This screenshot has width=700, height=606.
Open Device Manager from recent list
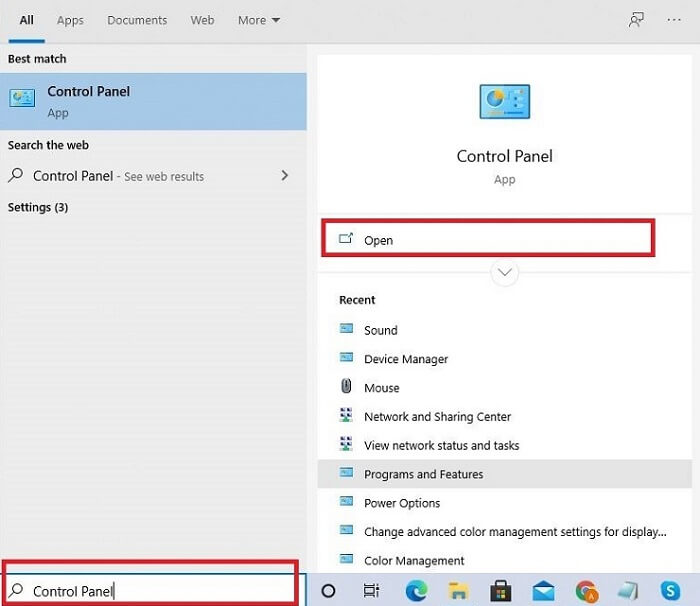point(406,359)
